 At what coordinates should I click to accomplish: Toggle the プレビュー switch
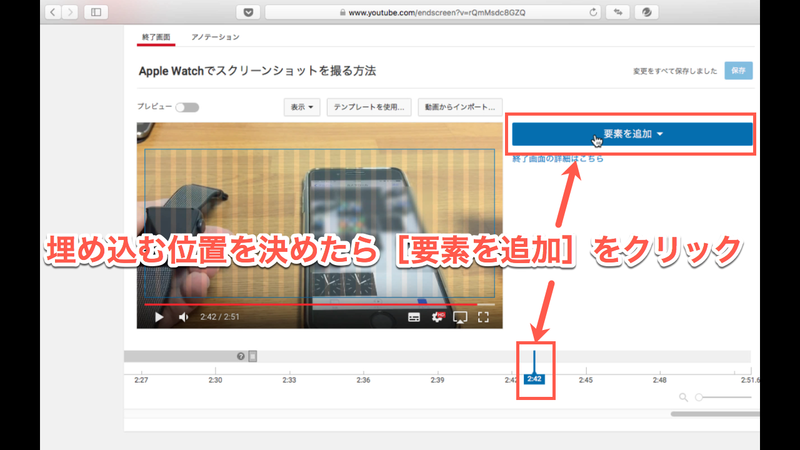[x=187, y=107]
